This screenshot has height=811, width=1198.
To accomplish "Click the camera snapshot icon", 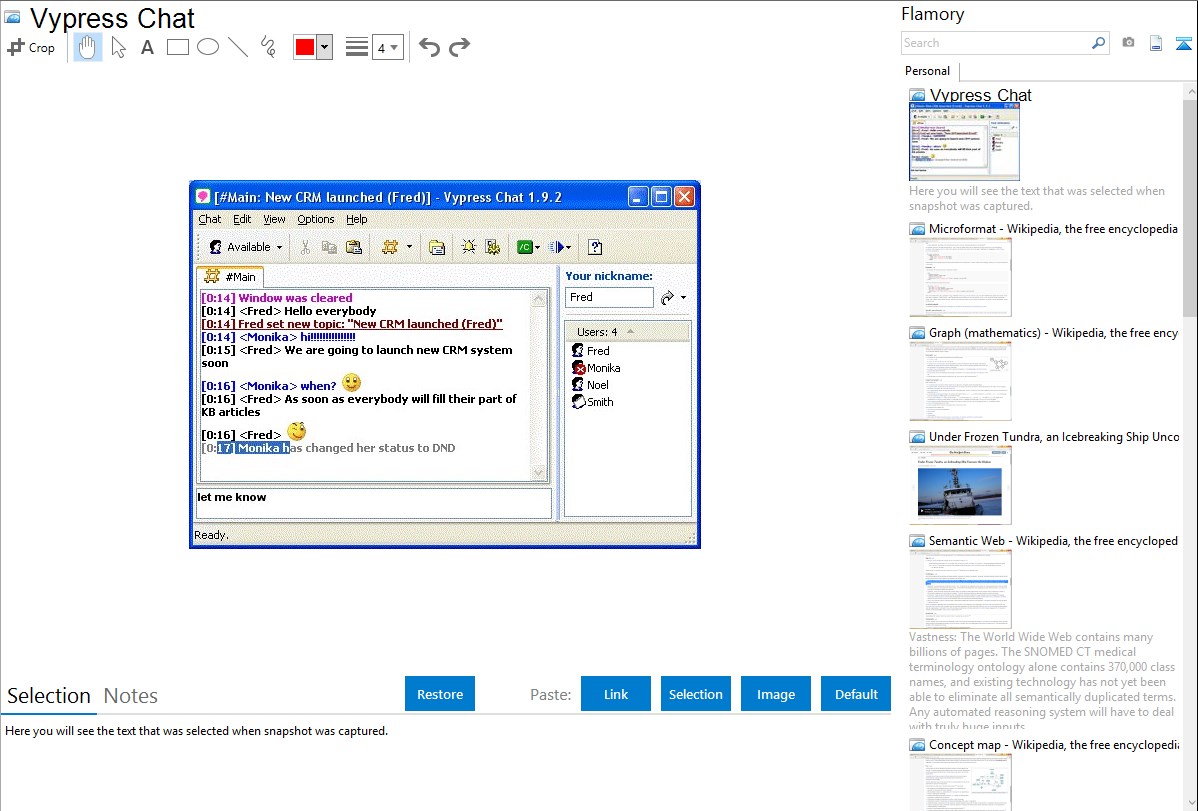I will [1128, 43].
